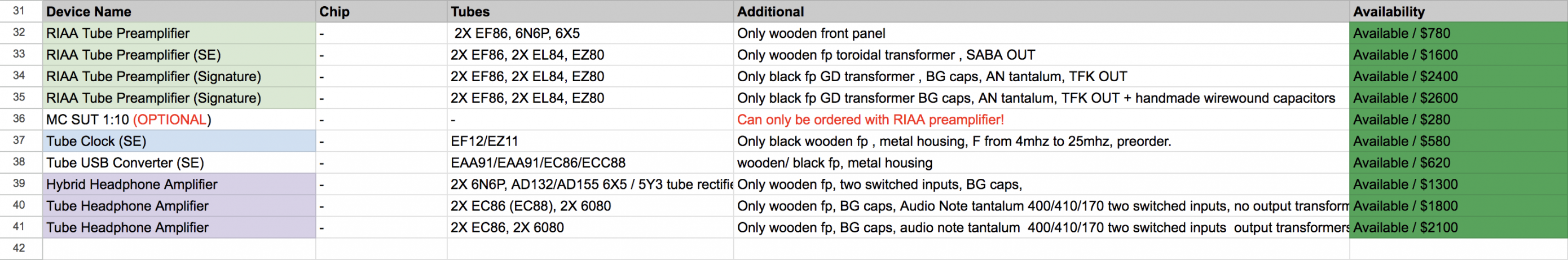The image size is (1568, 260).
Task: Select the "Only wooden front panel" cell
Action: pyautogui.click(x=1040, y=33)
